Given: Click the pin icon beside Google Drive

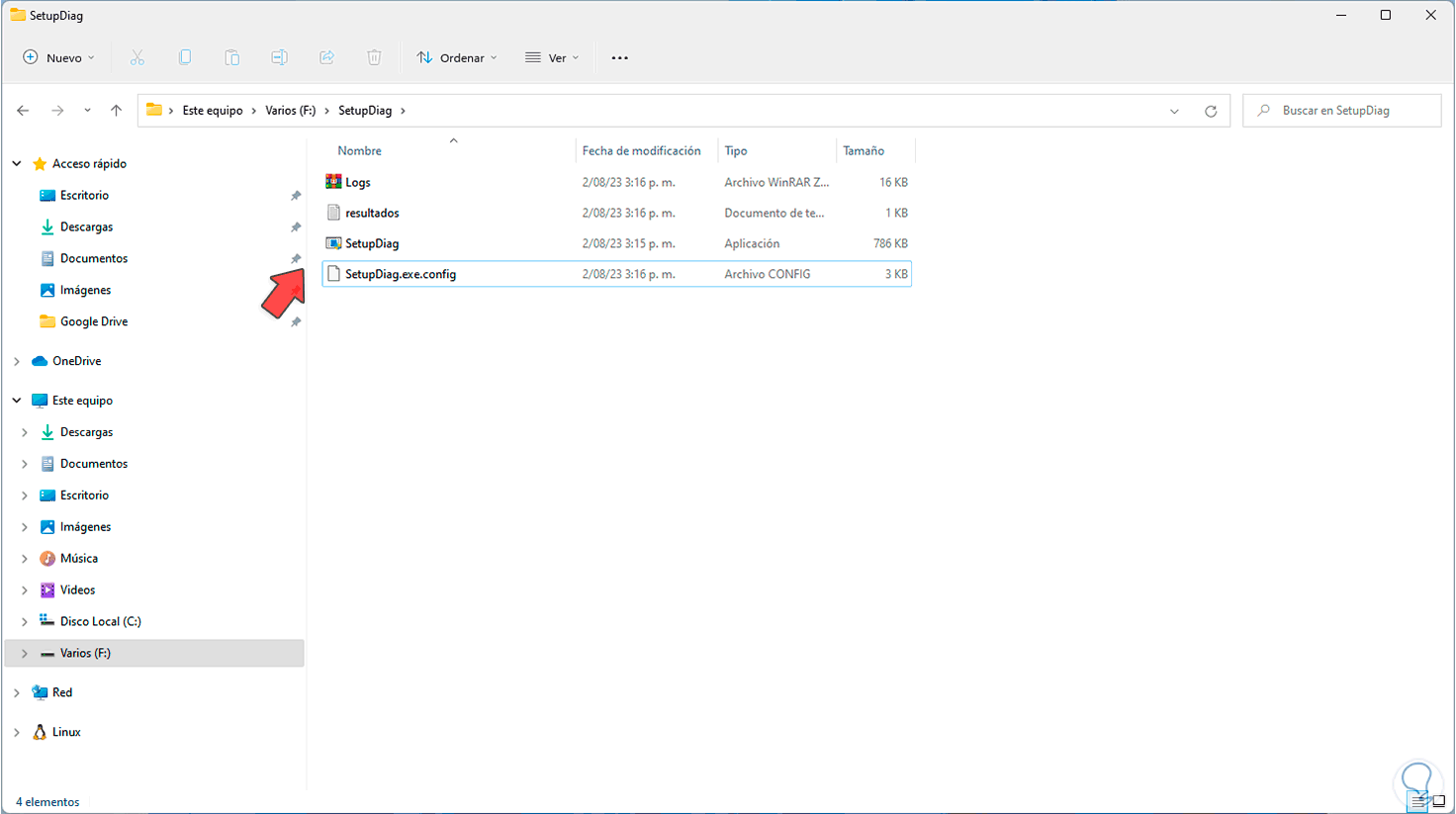Looking at the screenshot, I should pyautogui.click(x=296, y=322).
